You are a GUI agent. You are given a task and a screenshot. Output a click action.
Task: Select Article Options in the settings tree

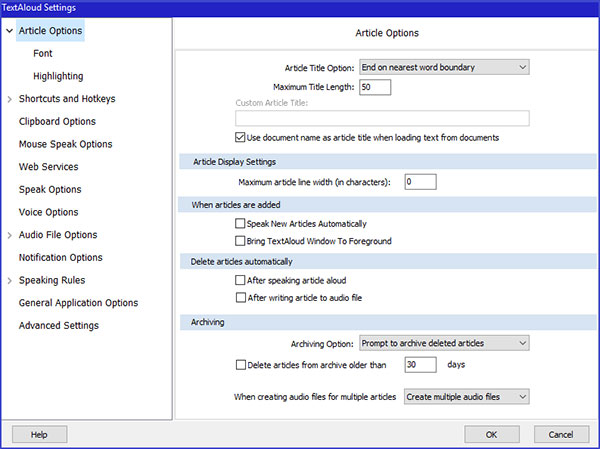coord(51,31)
